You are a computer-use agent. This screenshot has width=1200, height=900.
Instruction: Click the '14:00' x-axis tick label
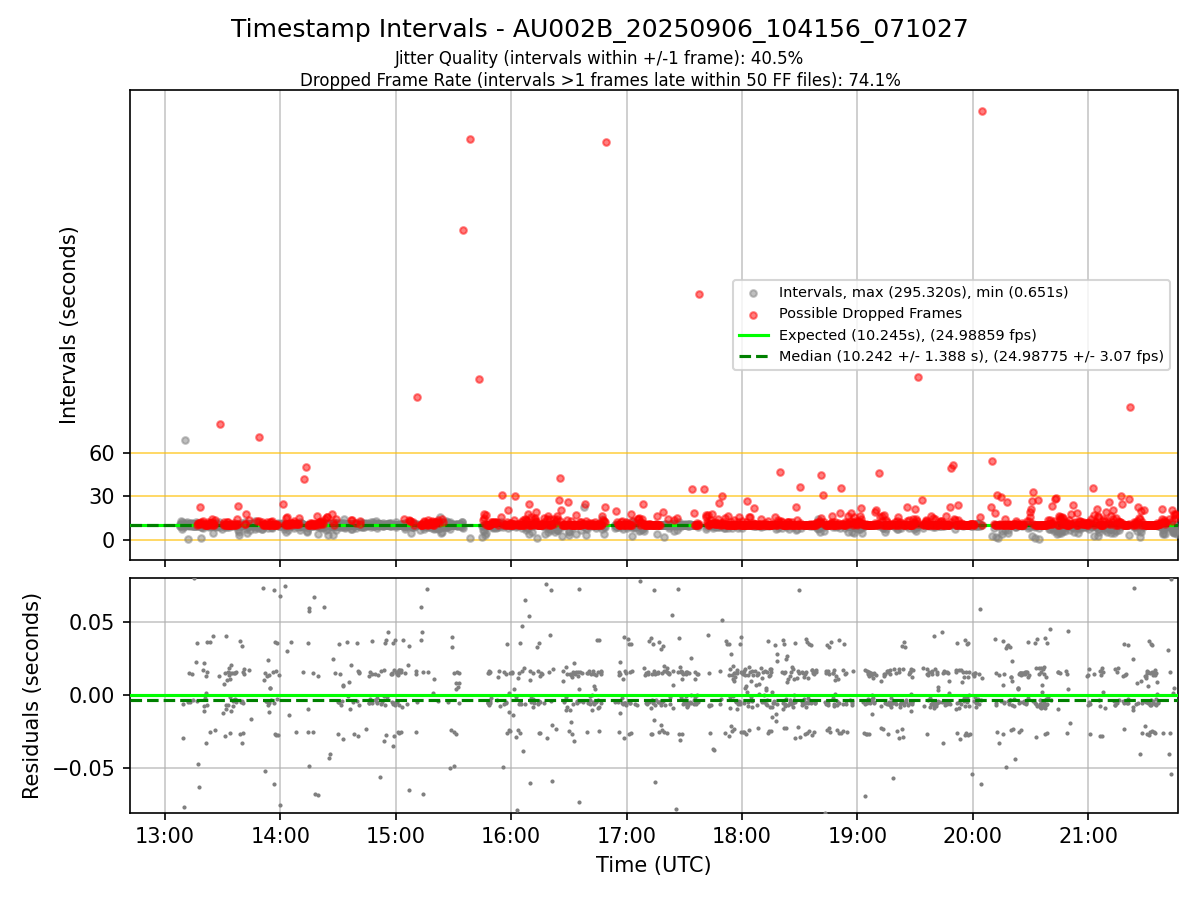pyautogui.click(x=280, y=835)
